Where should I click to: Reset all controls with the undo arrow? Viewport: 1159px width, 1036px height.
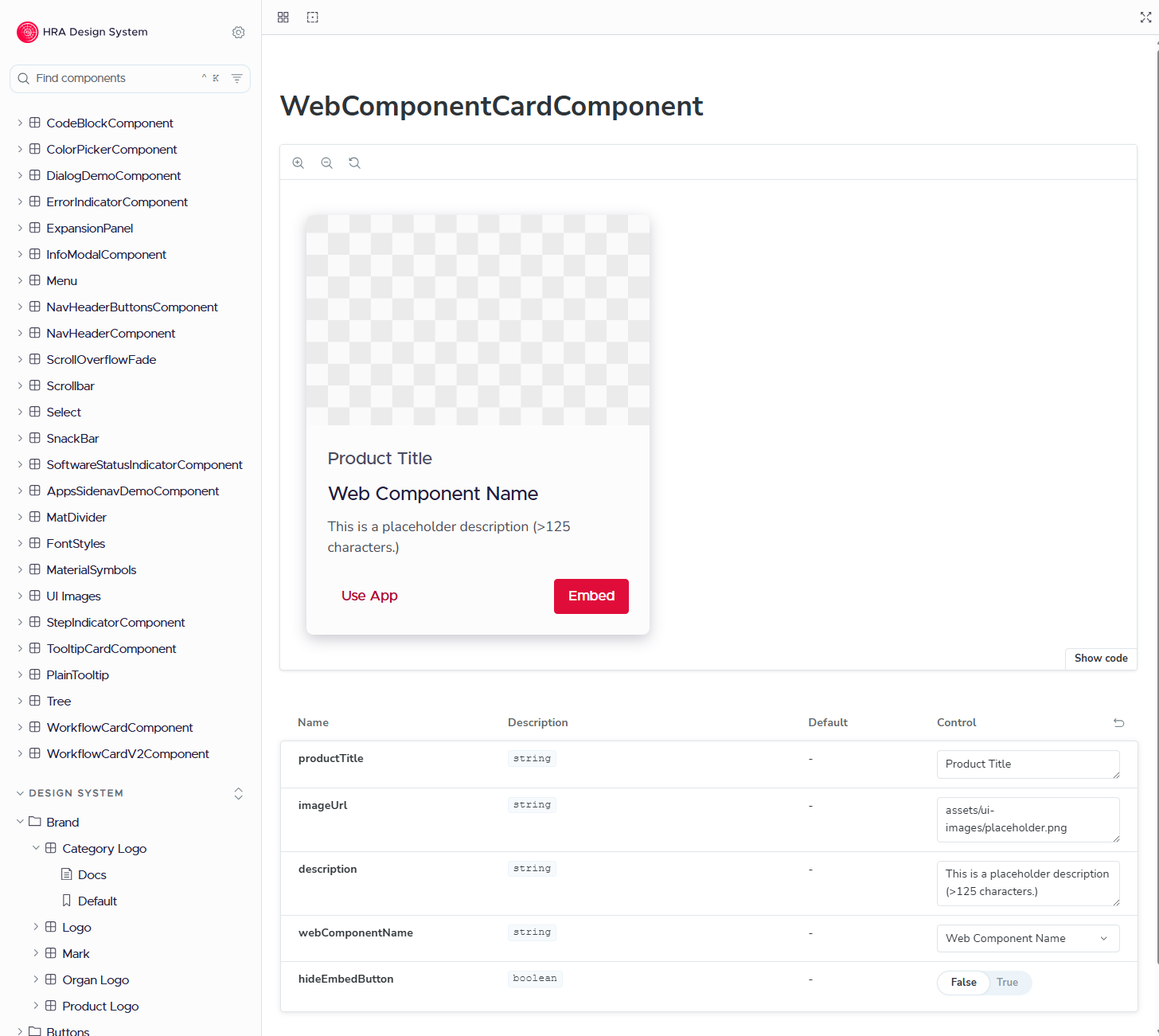tap(1119, 722)
